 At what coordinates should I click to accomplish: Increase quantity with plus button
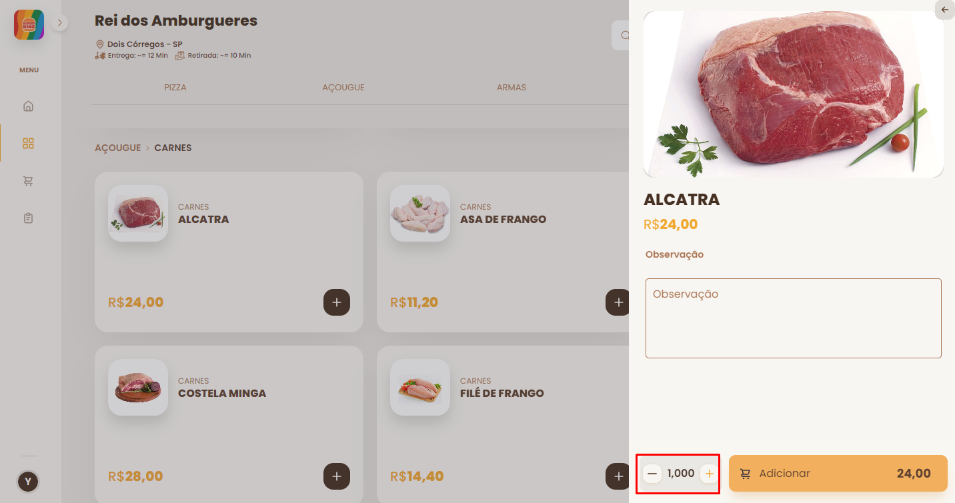tap(709, 473)
